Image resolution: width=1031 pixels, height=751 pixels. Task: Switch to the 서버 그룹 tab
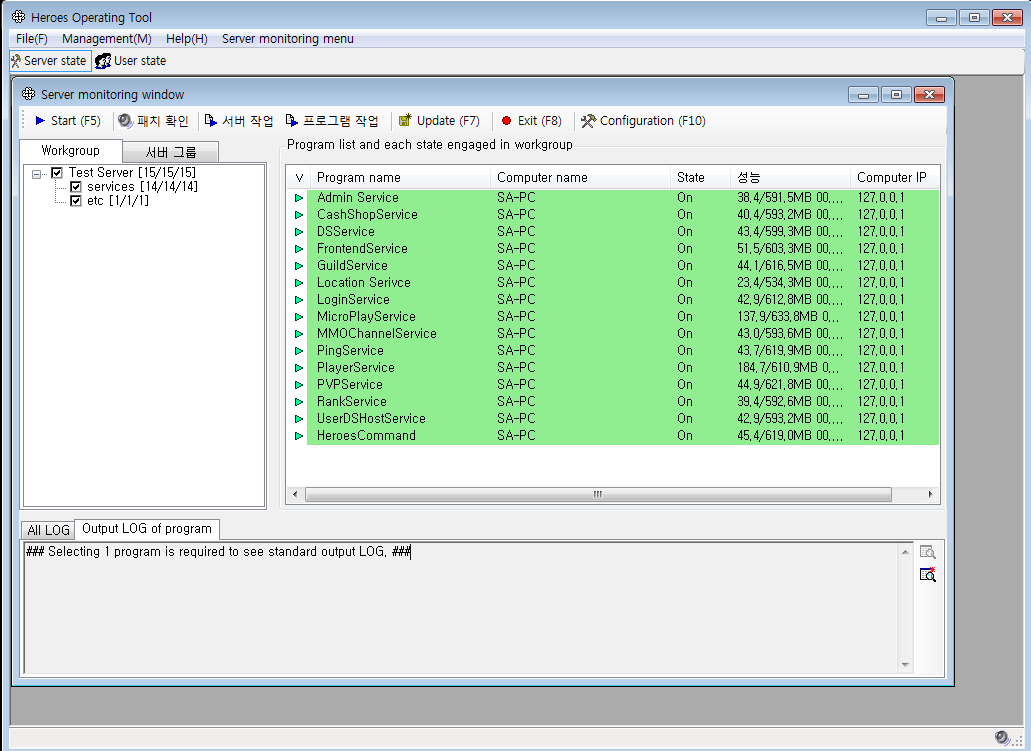(x=170, y=152)
